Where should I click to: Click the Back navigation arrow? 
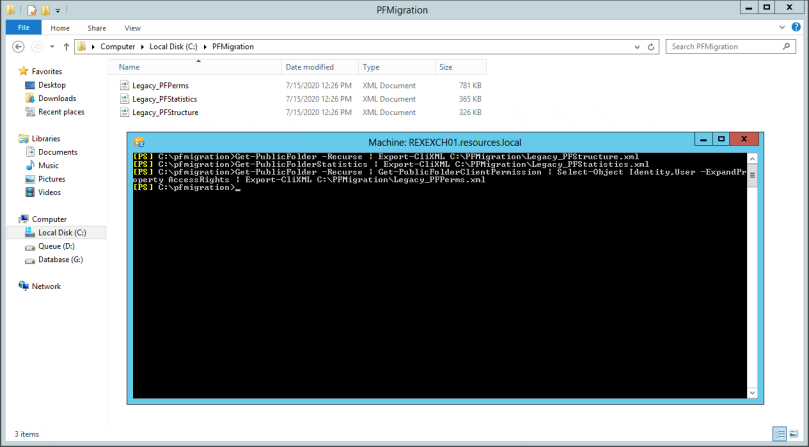(x=19, y=47)
